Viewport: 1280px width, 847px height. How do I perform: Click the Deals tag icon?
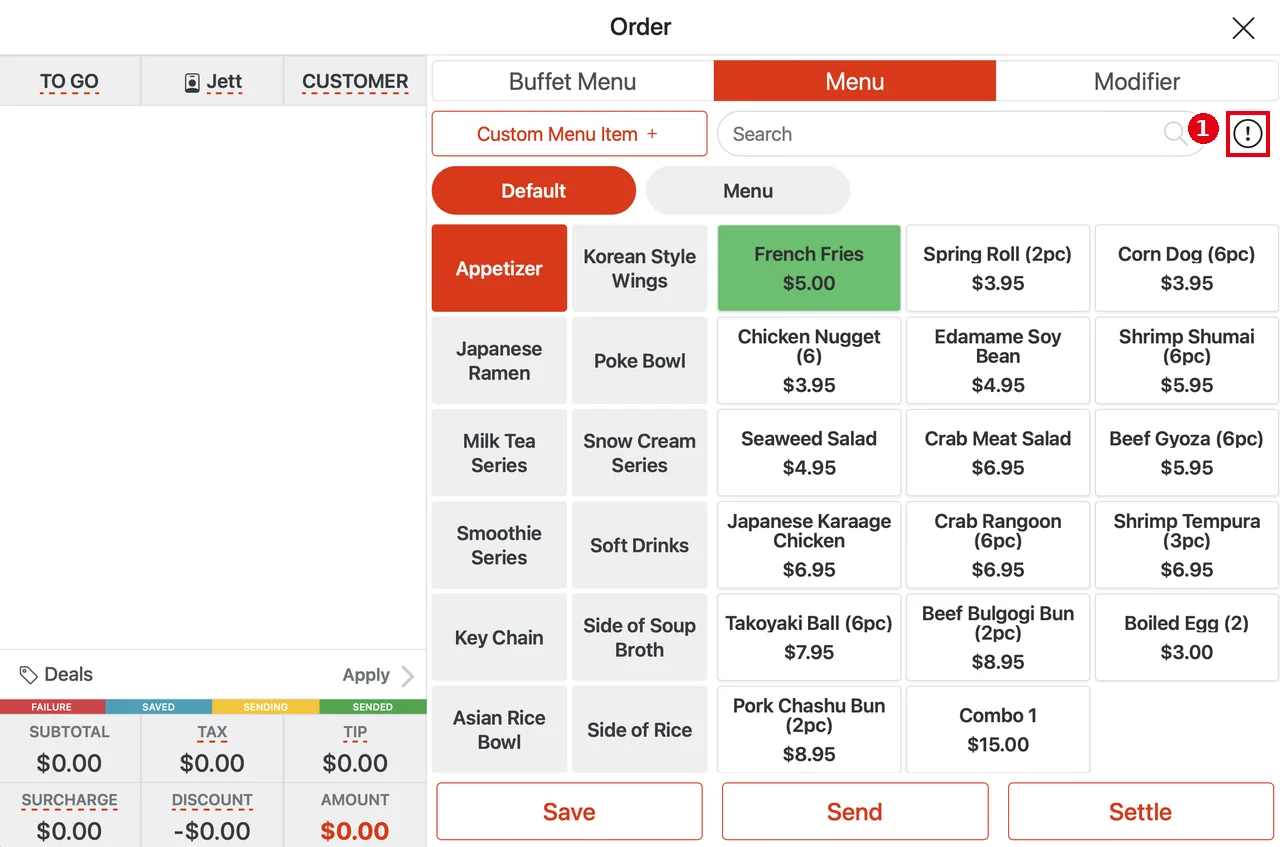pos(29,675)
